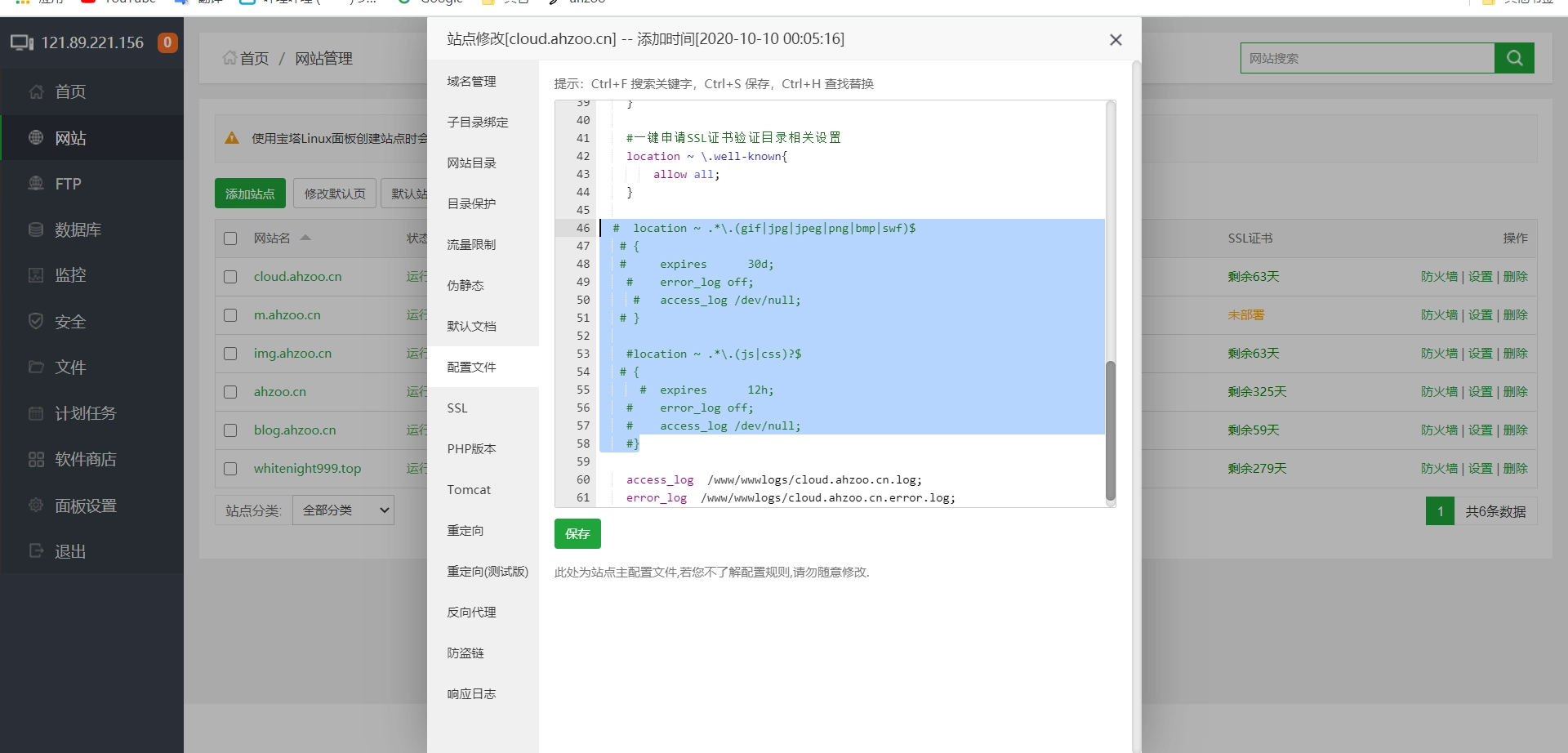The width and height of the screenshot is (1568, 753).
Task: Open the 文件 file manager icon
Action: tap(36, 367)
